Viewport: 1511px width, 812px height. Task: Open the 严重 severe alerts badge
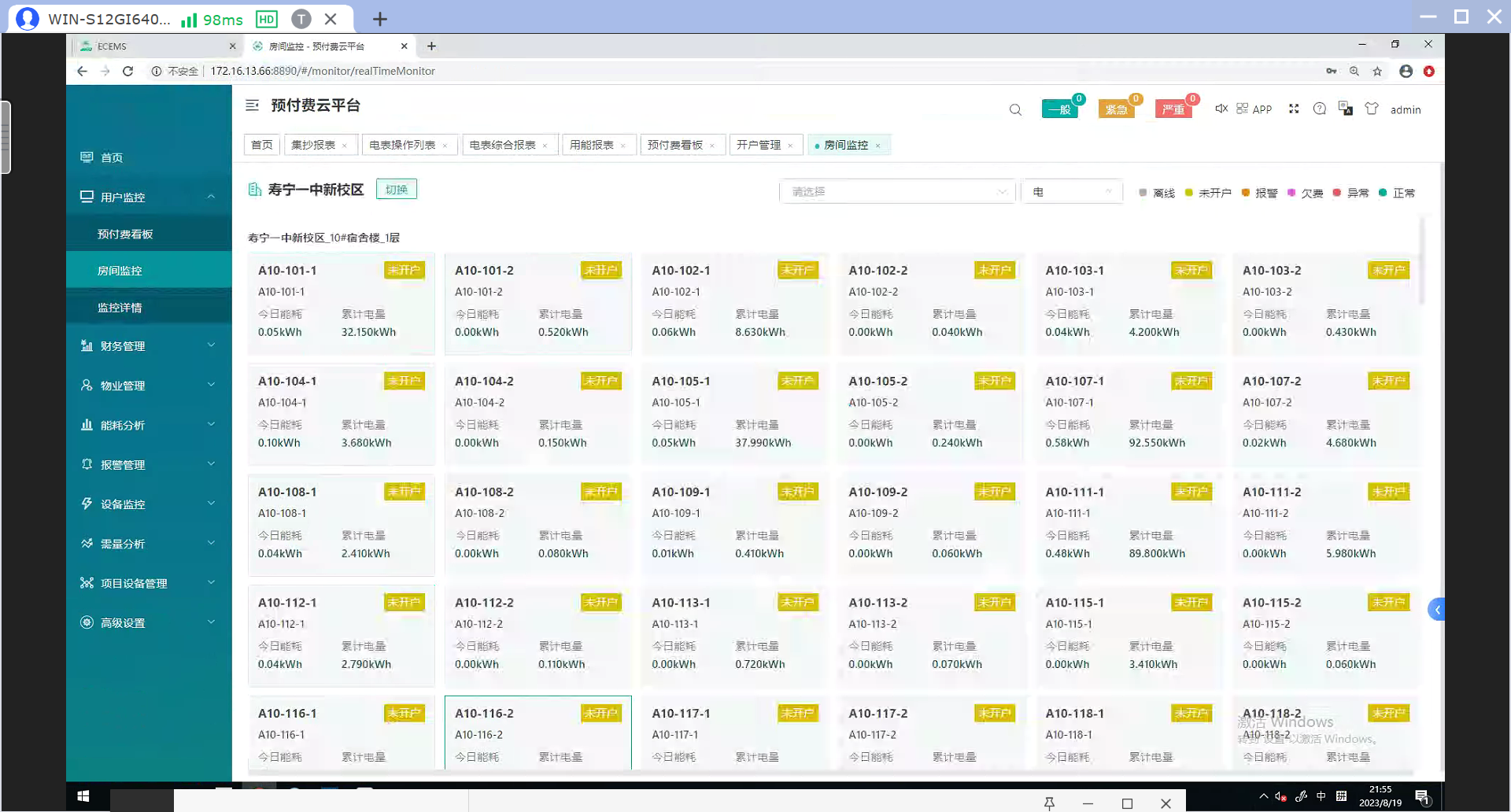[1173, 109]
